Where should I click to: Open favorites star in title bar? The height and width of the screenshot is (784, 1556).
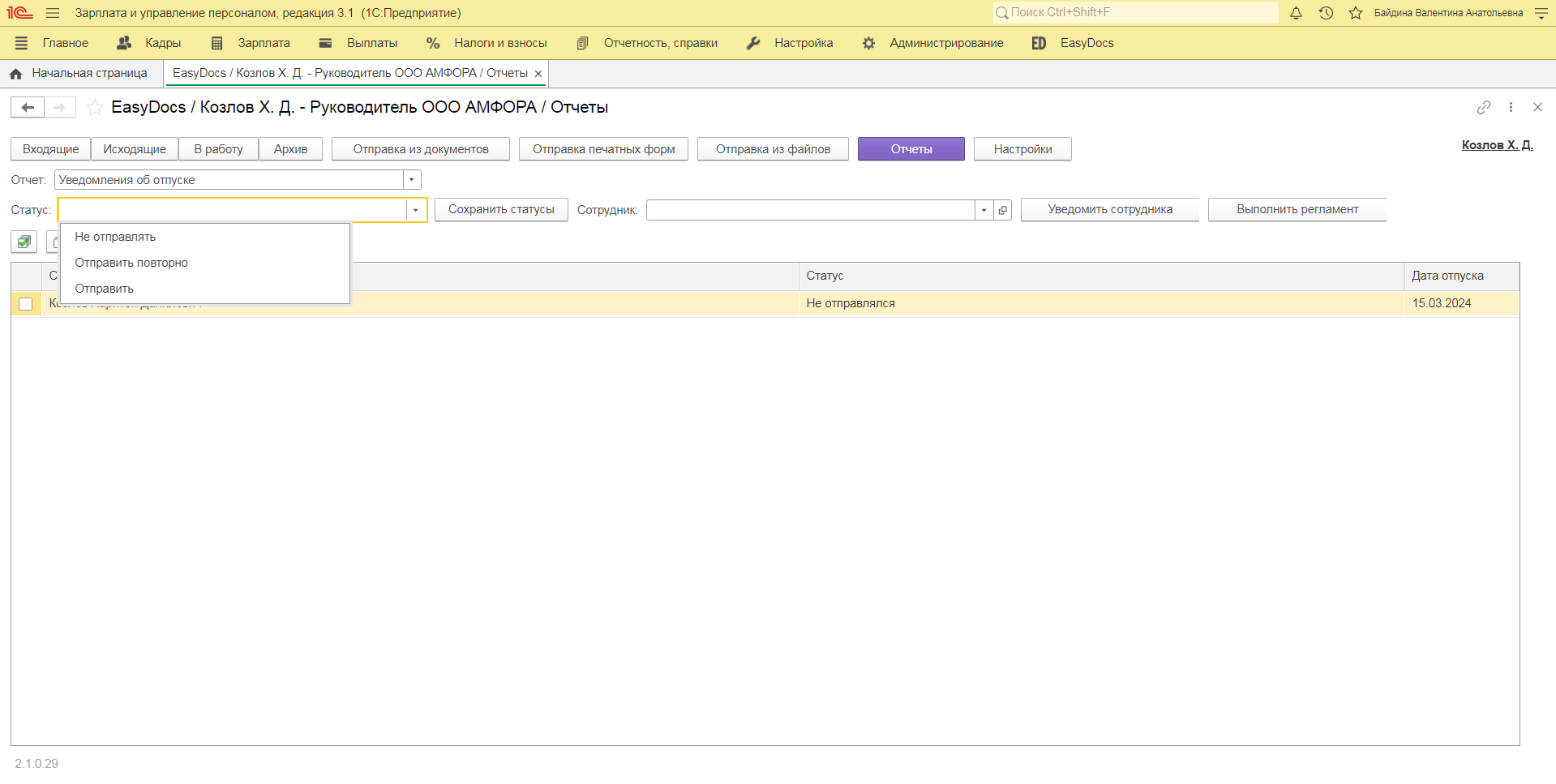click(1355, 13)
